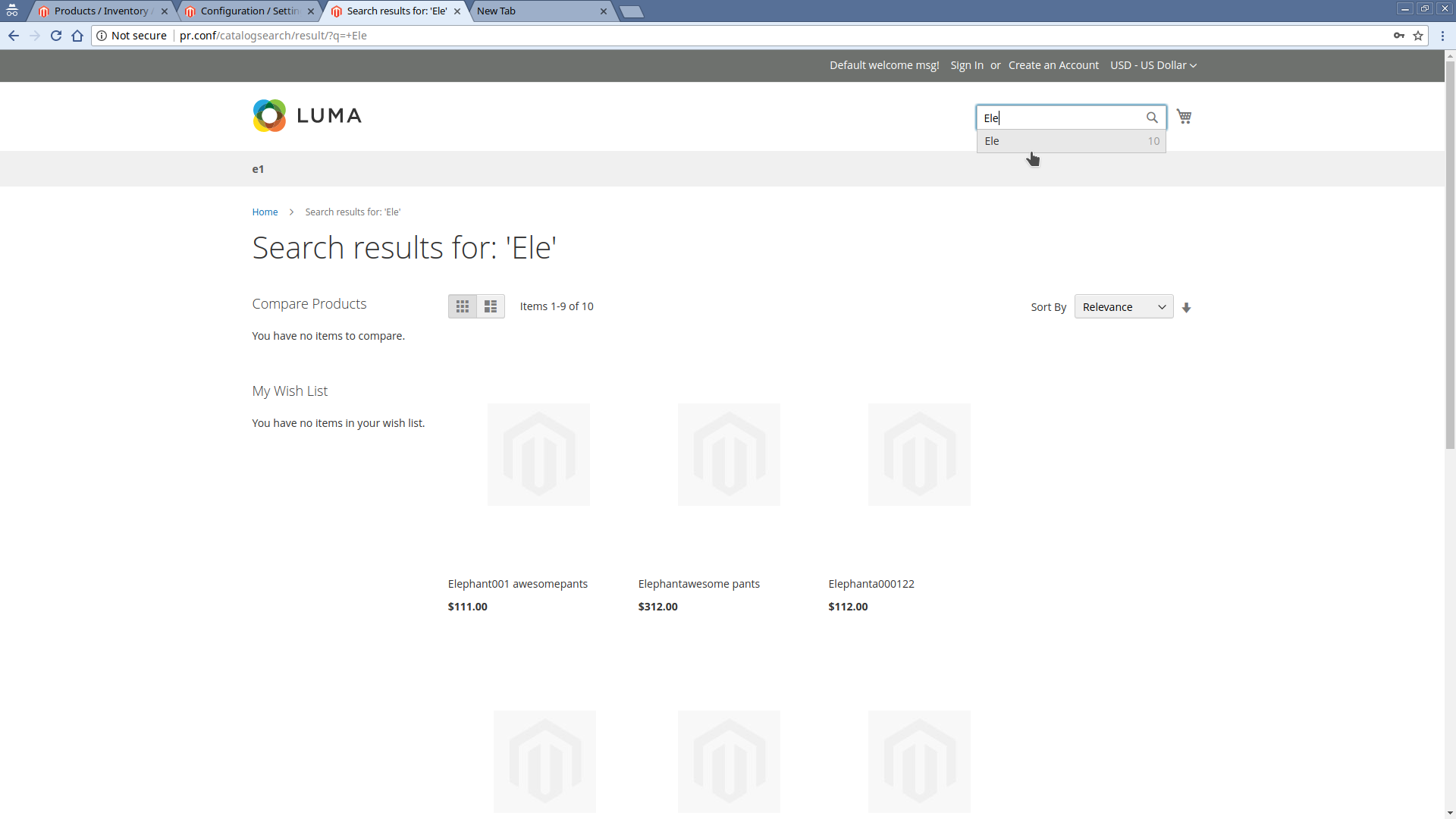Screen dimensions: 1456x819
Task: Close the Configuration / Settings tab
Action: click(311, 11)
